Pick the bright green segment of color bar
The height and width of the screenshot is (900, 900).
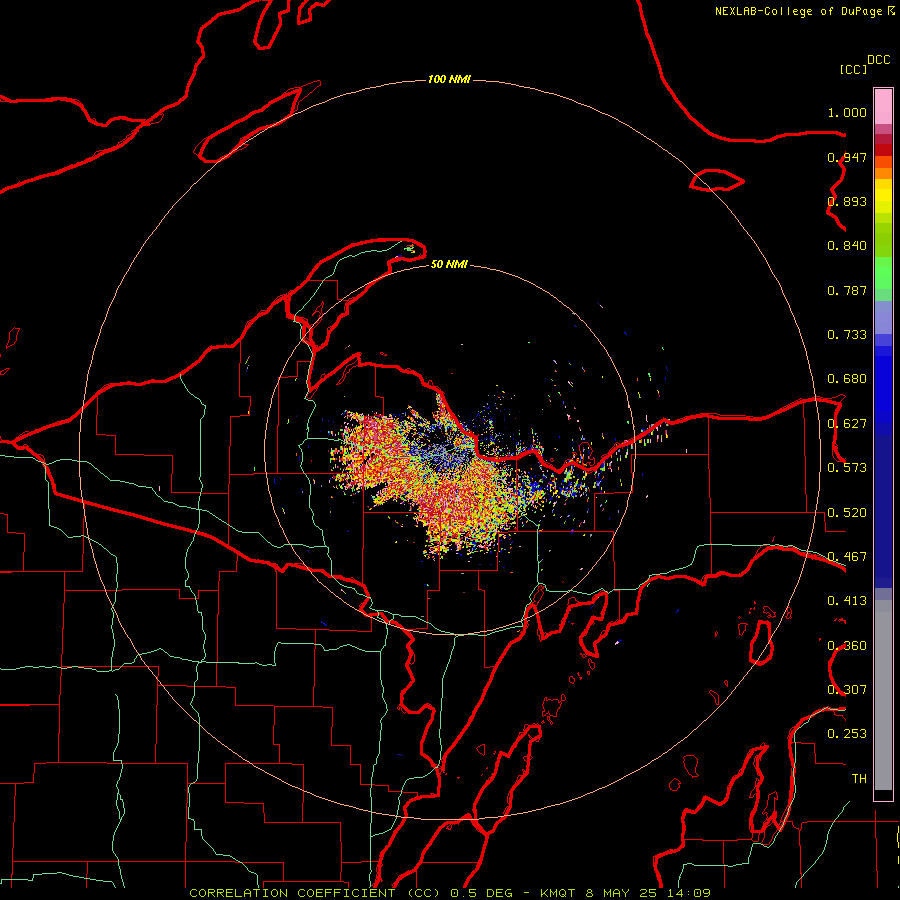click(x=883, y=273)
